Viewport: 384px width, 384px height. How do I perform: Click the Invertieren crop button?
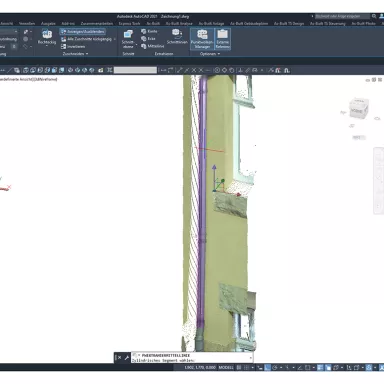click(x=73, y=46)
